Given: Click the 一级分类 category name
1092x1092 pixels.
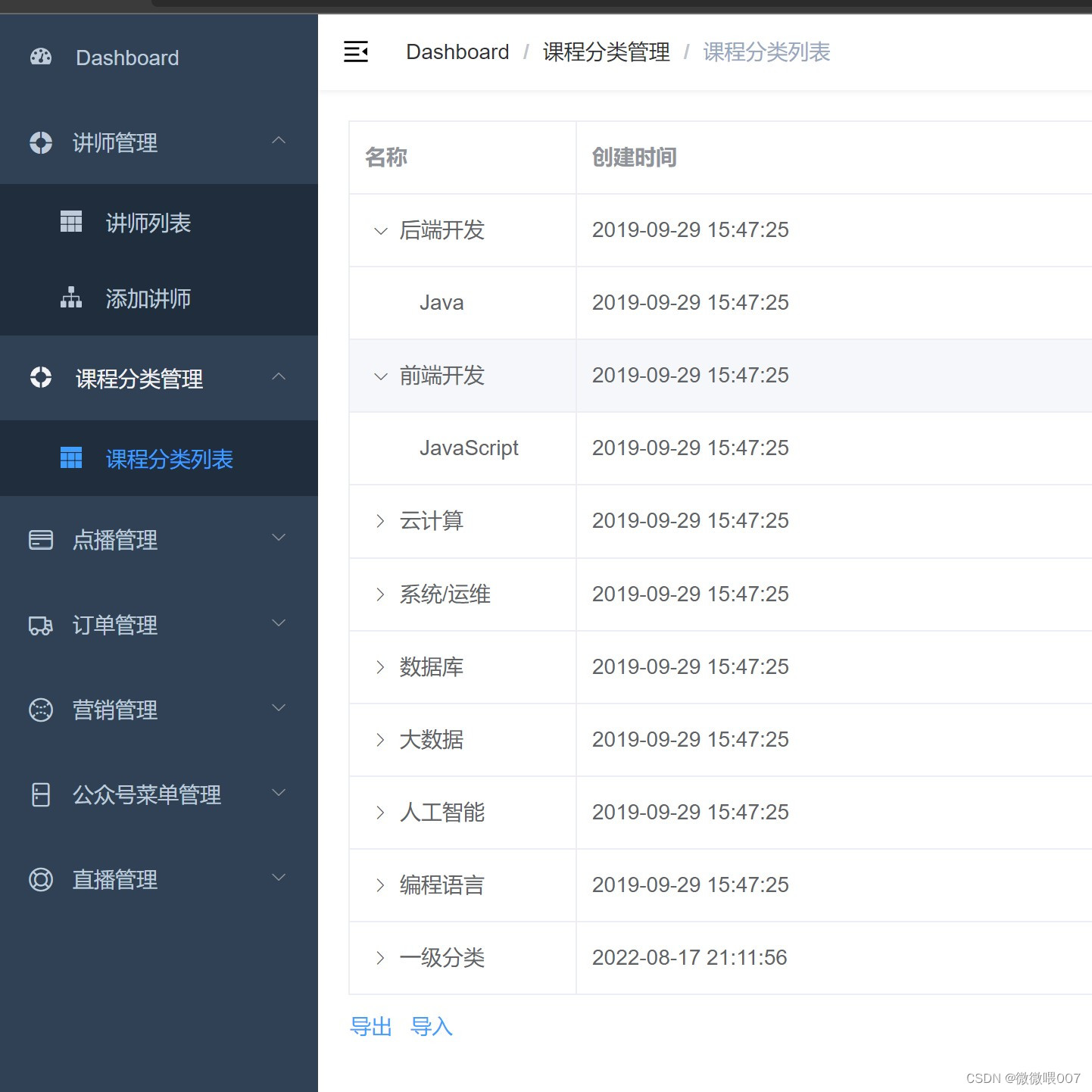Looking at the screenshot, I should click(442, 958).
